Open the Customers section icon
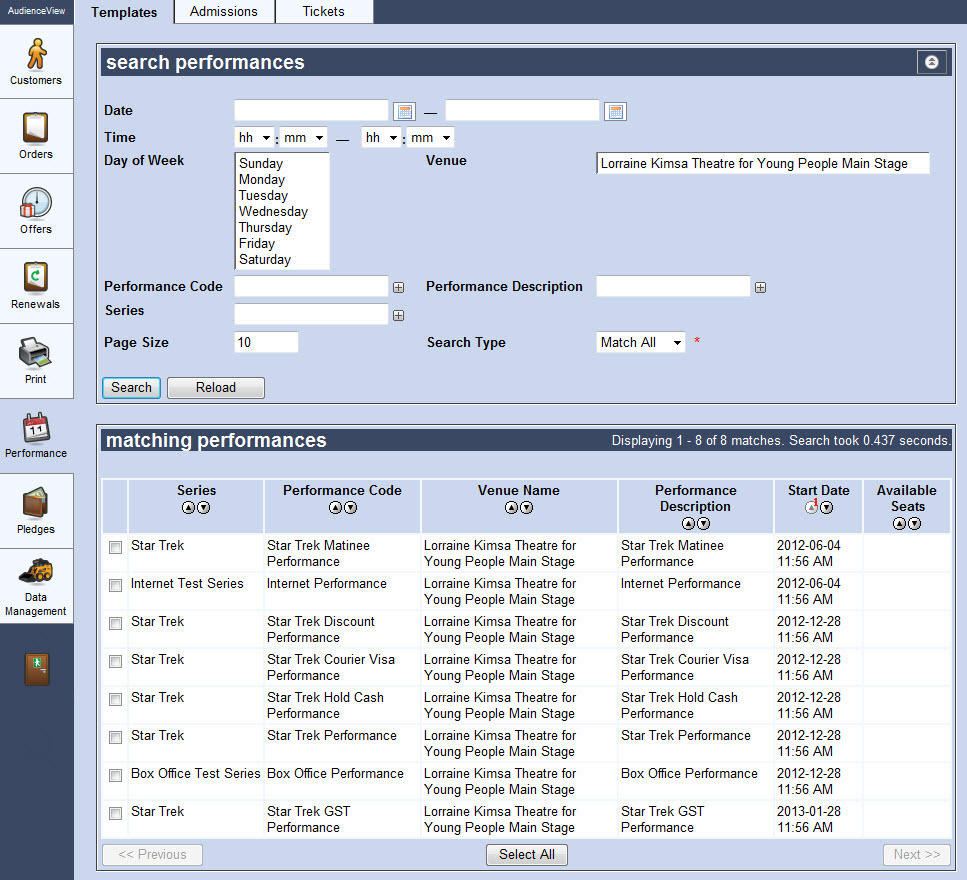This screenshot has height=880, width=967. tap(36, 54)
